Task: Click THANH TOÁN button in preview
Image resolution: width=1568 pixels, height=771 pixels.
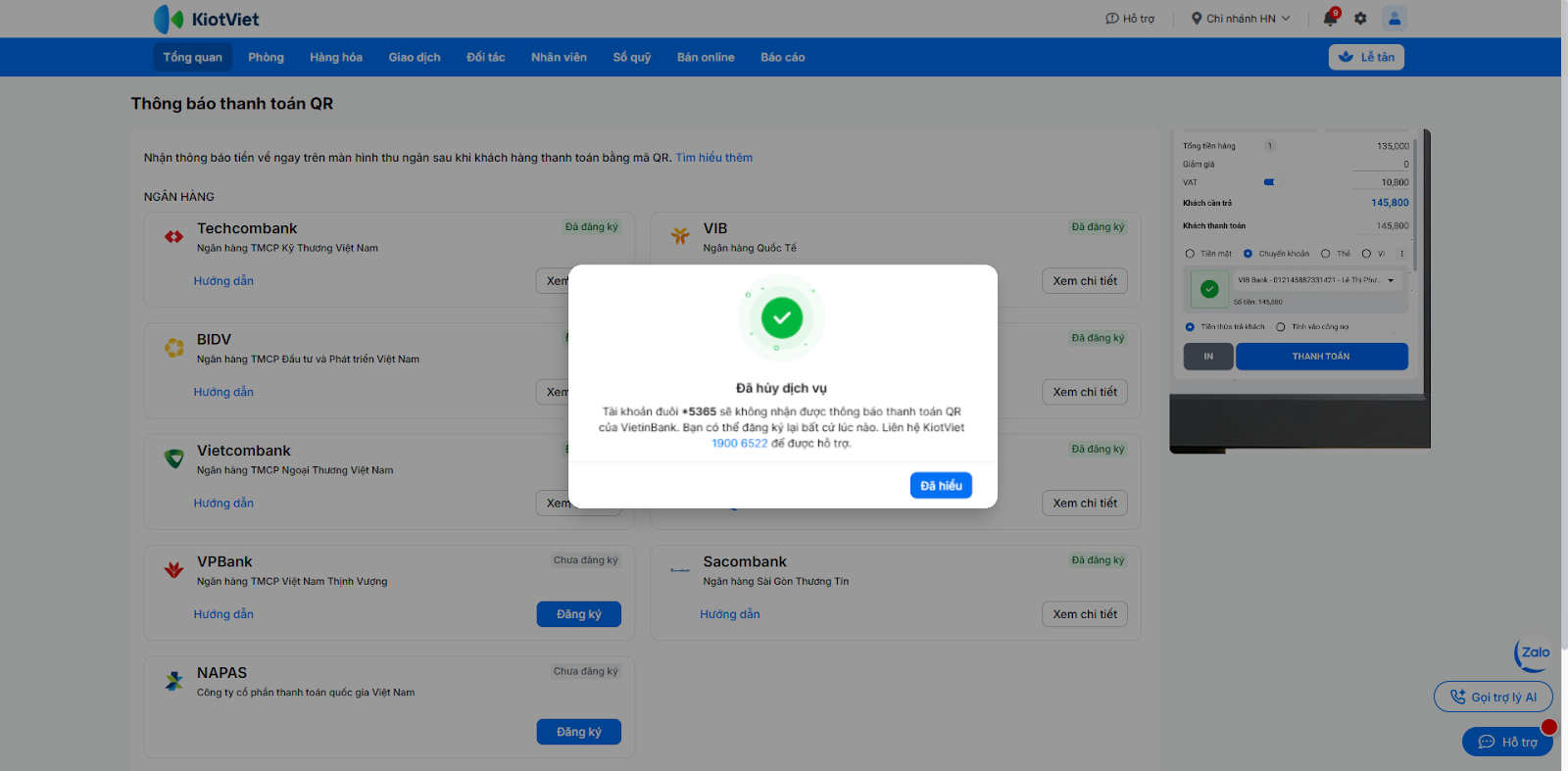Action: click(1321, 357)
